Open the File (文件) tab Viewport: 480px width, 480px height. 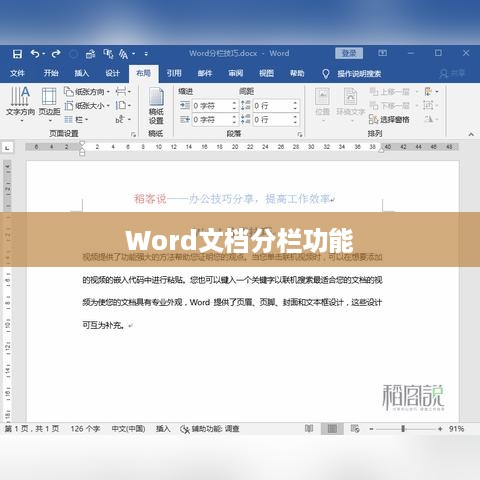17,73
